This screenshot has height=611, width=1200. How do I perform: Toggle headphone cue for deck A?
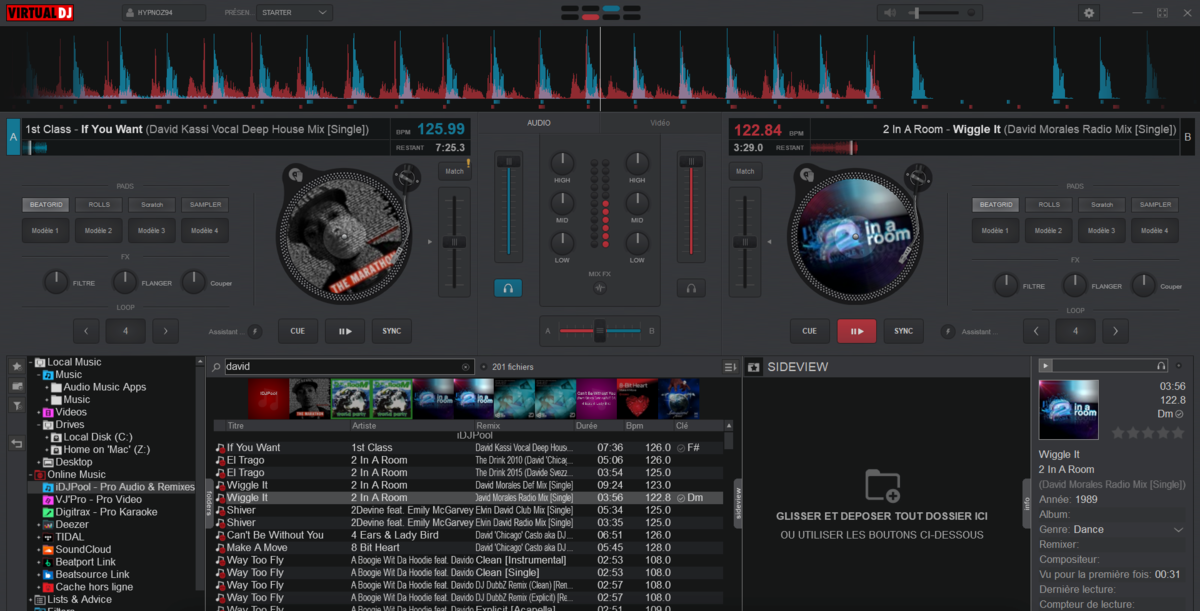(508, 288)
